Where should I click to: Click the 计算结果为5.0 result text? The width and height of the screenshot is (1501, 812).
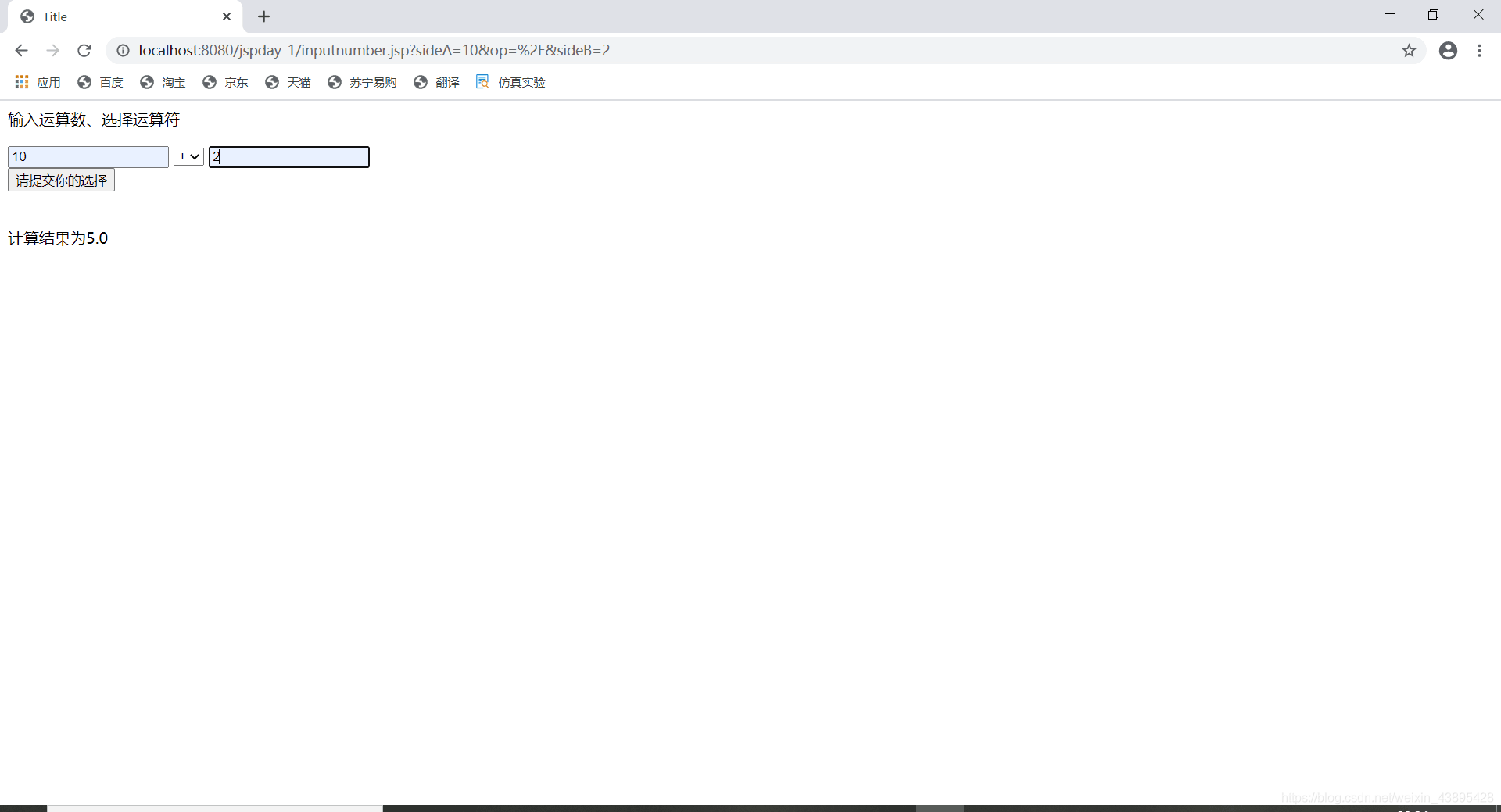[x=58, y=238]
